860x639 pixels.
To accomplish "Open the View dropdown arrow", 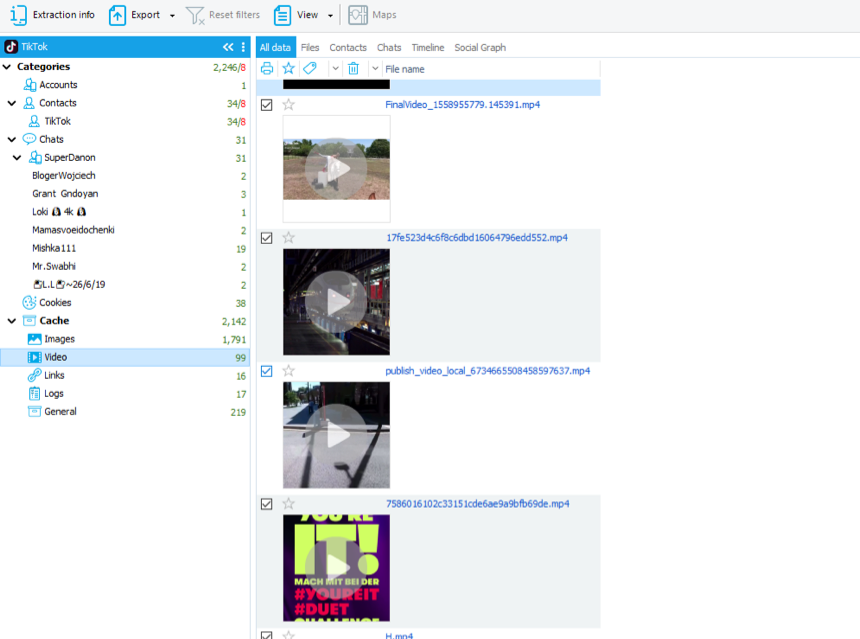I will point(330,16).
